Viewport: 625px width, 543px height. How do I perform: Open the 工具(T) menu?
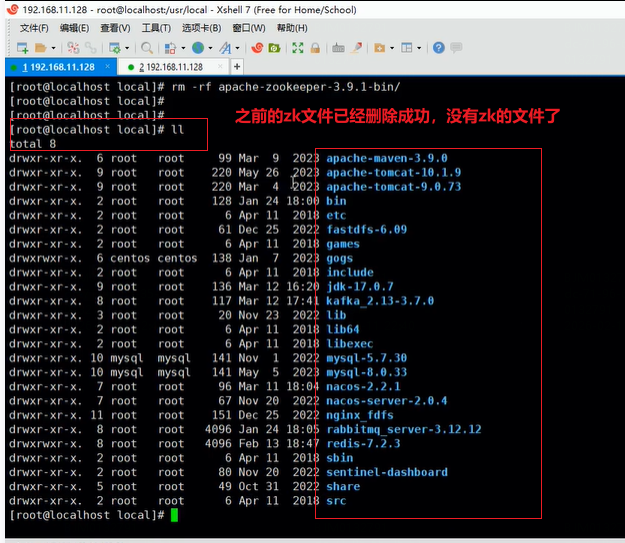pos(156,28)
